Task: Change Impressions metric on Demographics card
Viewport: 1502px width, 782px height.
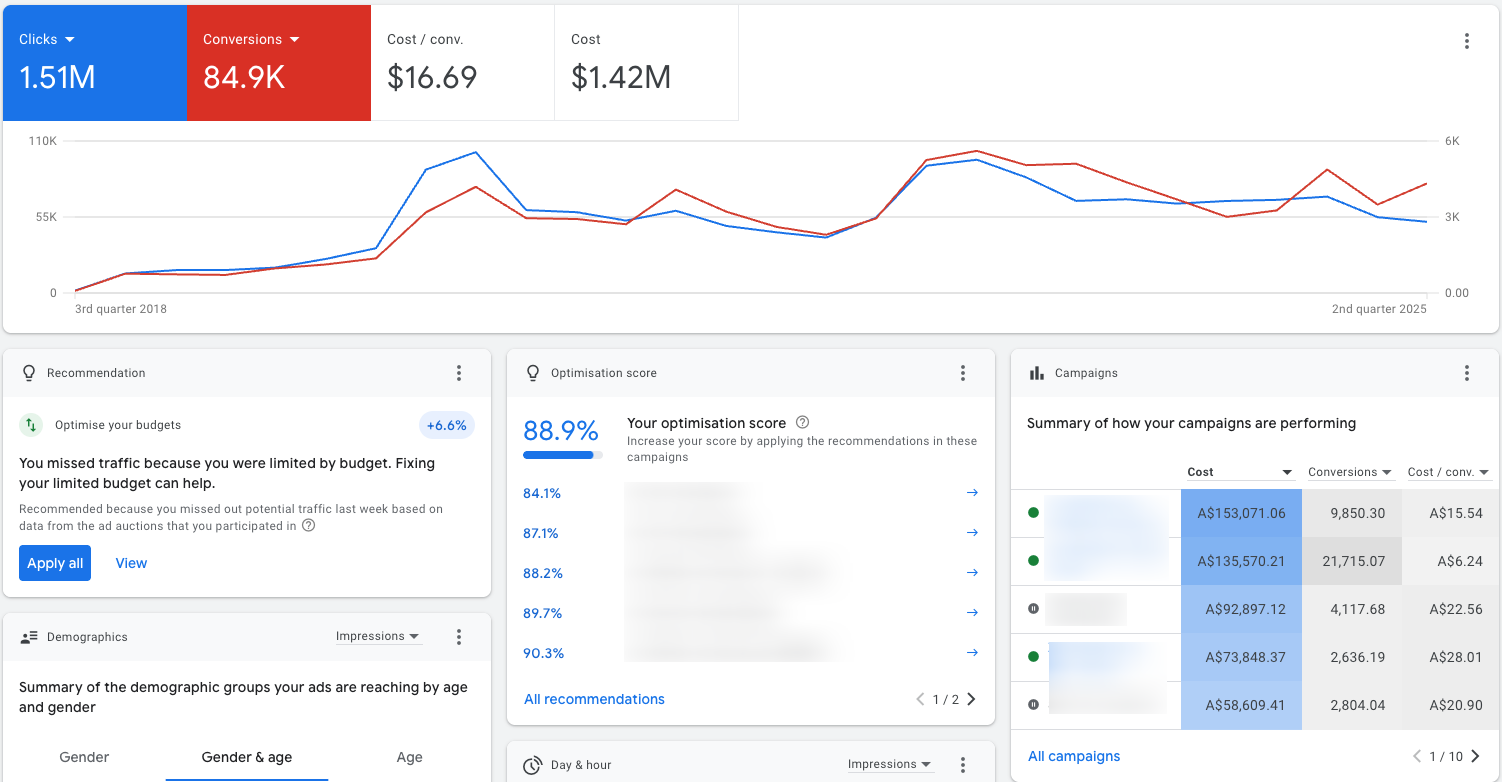Action: pyautogui.click(x=378, y=636)
